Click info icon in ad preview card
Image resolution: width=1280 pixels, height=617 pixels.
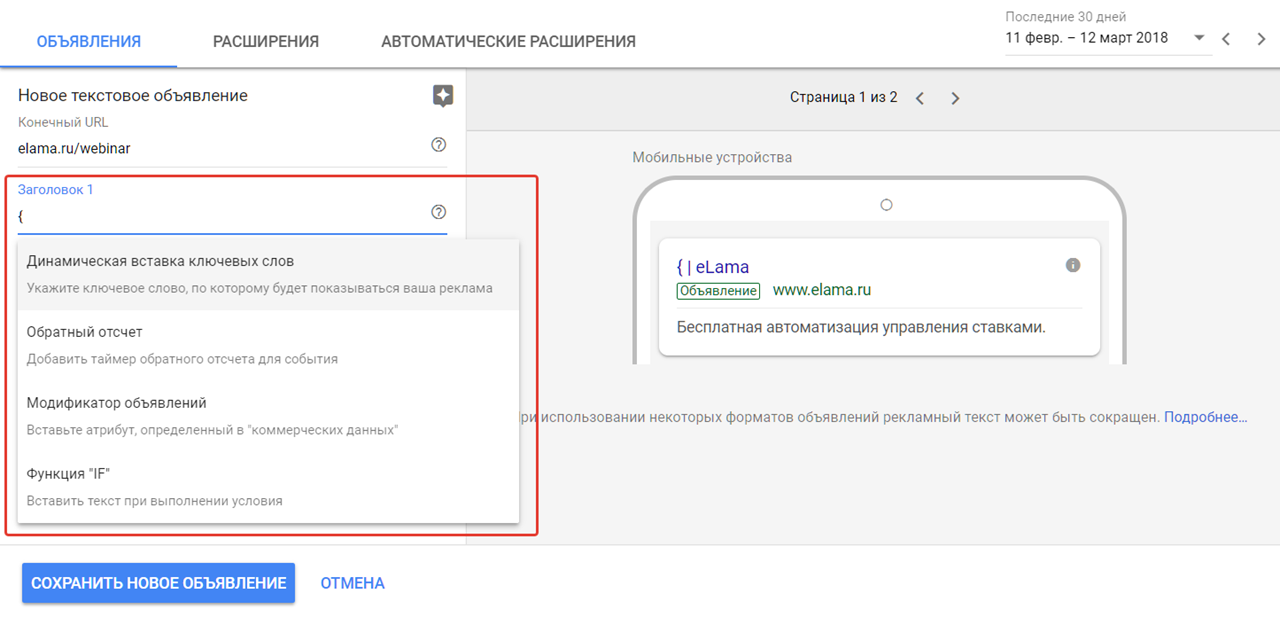point(1073,265)
